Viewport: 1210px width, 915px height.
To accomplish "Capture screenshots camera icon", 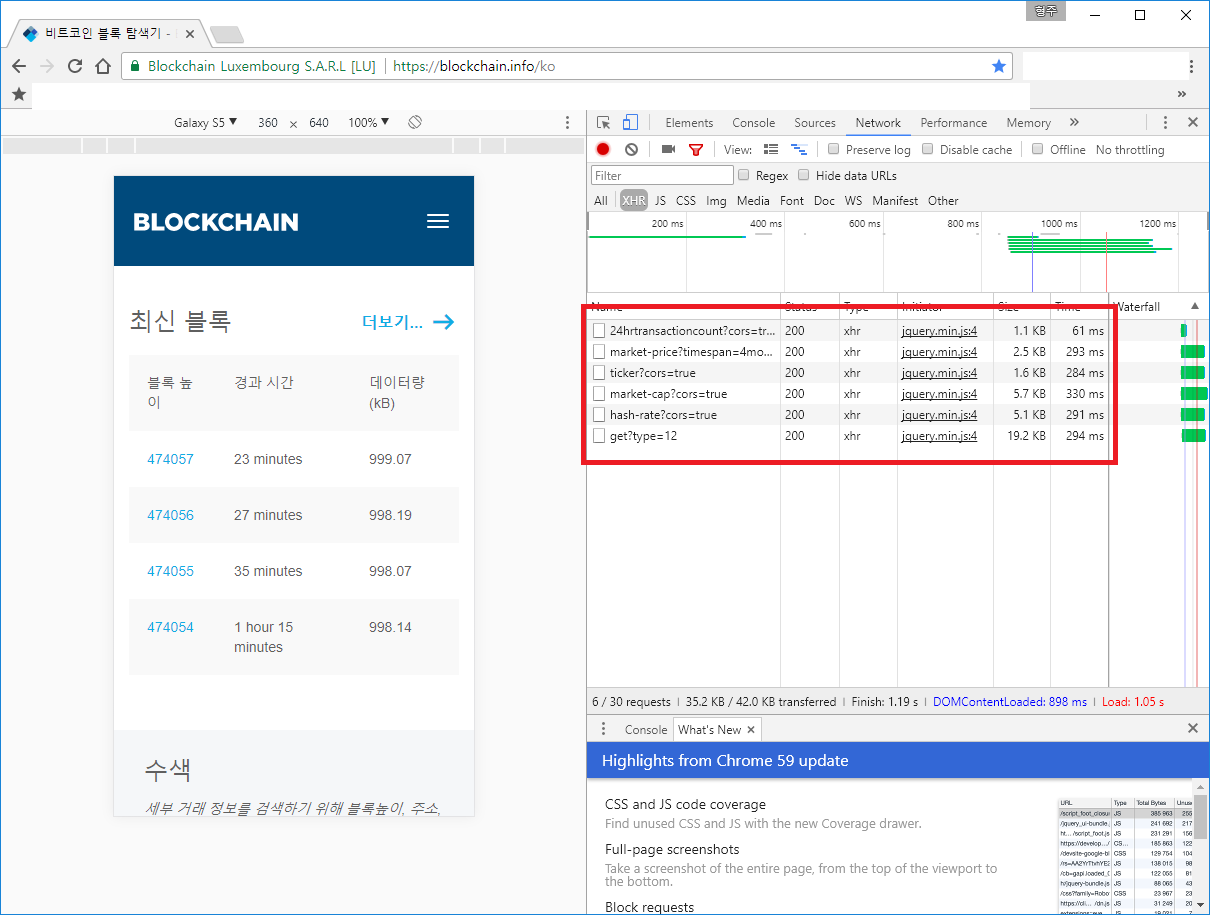I will pos(668,149).
